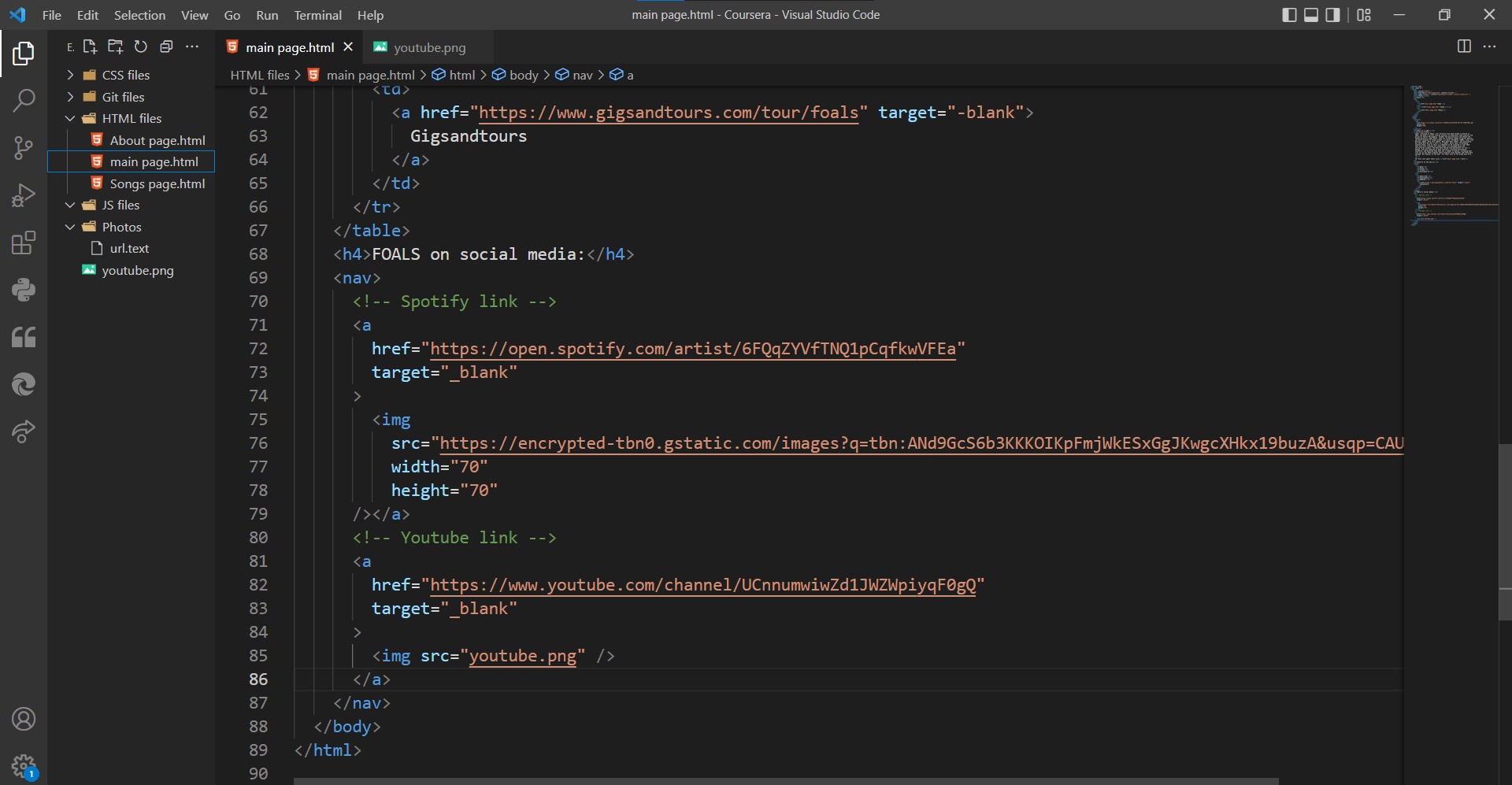Open the Terminal menu
The height and width of the screenshot is (785, 1512).
[x=317, y=15]
